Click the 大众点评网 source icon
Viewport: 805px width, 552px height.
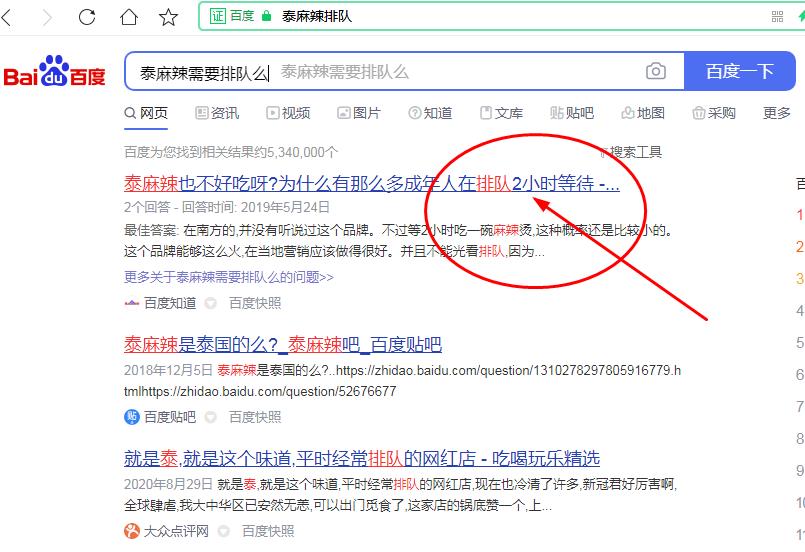(132, 531)
